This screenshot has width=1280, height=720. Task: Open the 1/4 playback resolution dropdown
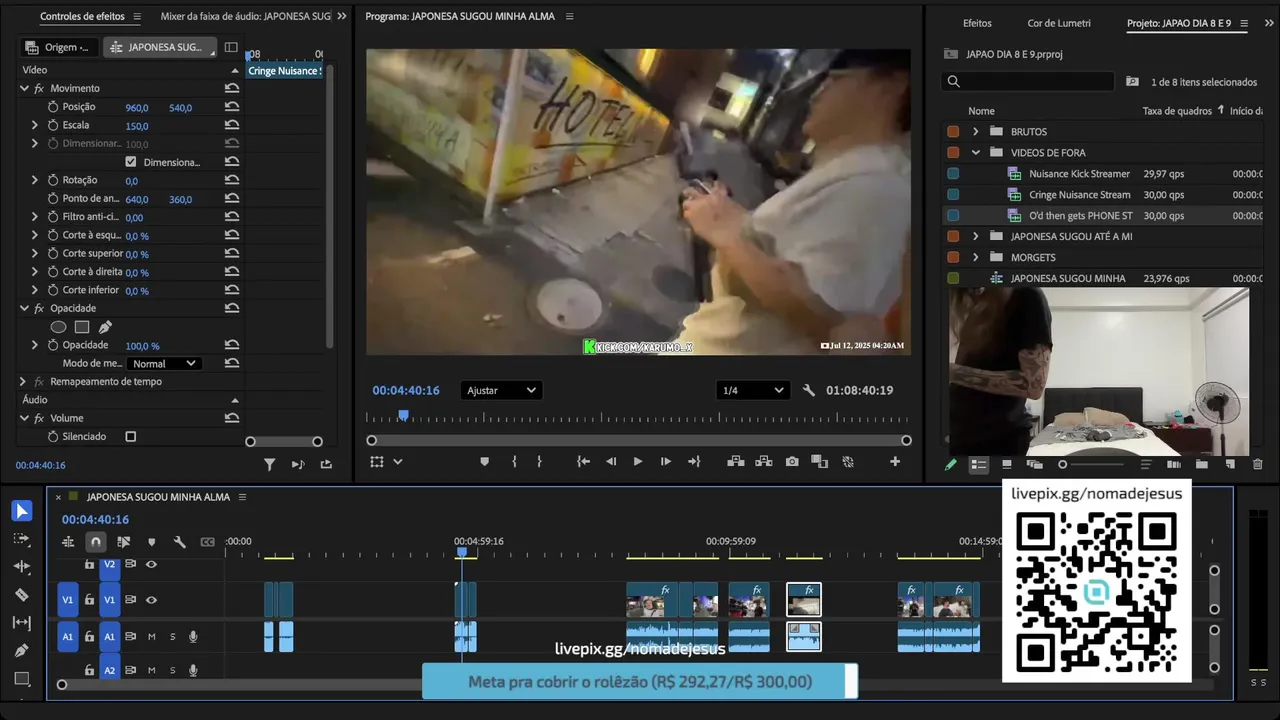click(x=752, y=390)
